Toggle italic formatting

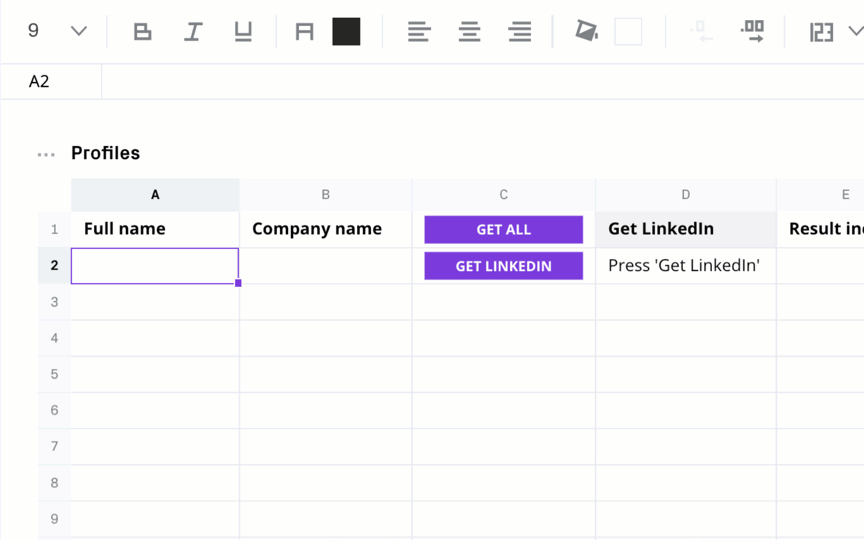coord(193,31)
